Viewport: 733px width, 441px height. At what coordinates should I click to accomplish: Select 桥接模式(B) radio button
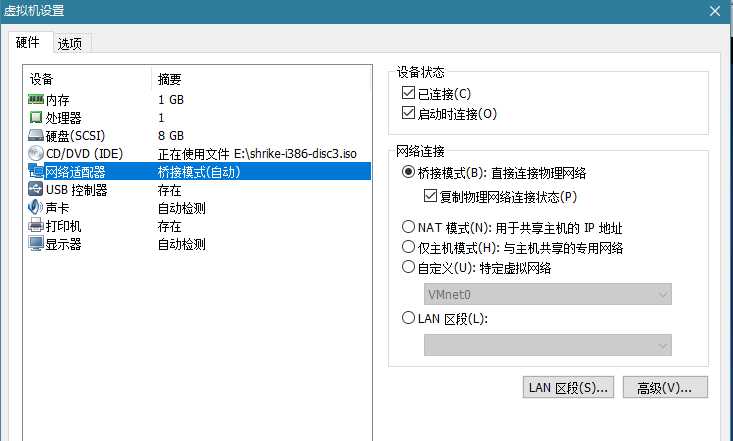click(x=408, y=172)
